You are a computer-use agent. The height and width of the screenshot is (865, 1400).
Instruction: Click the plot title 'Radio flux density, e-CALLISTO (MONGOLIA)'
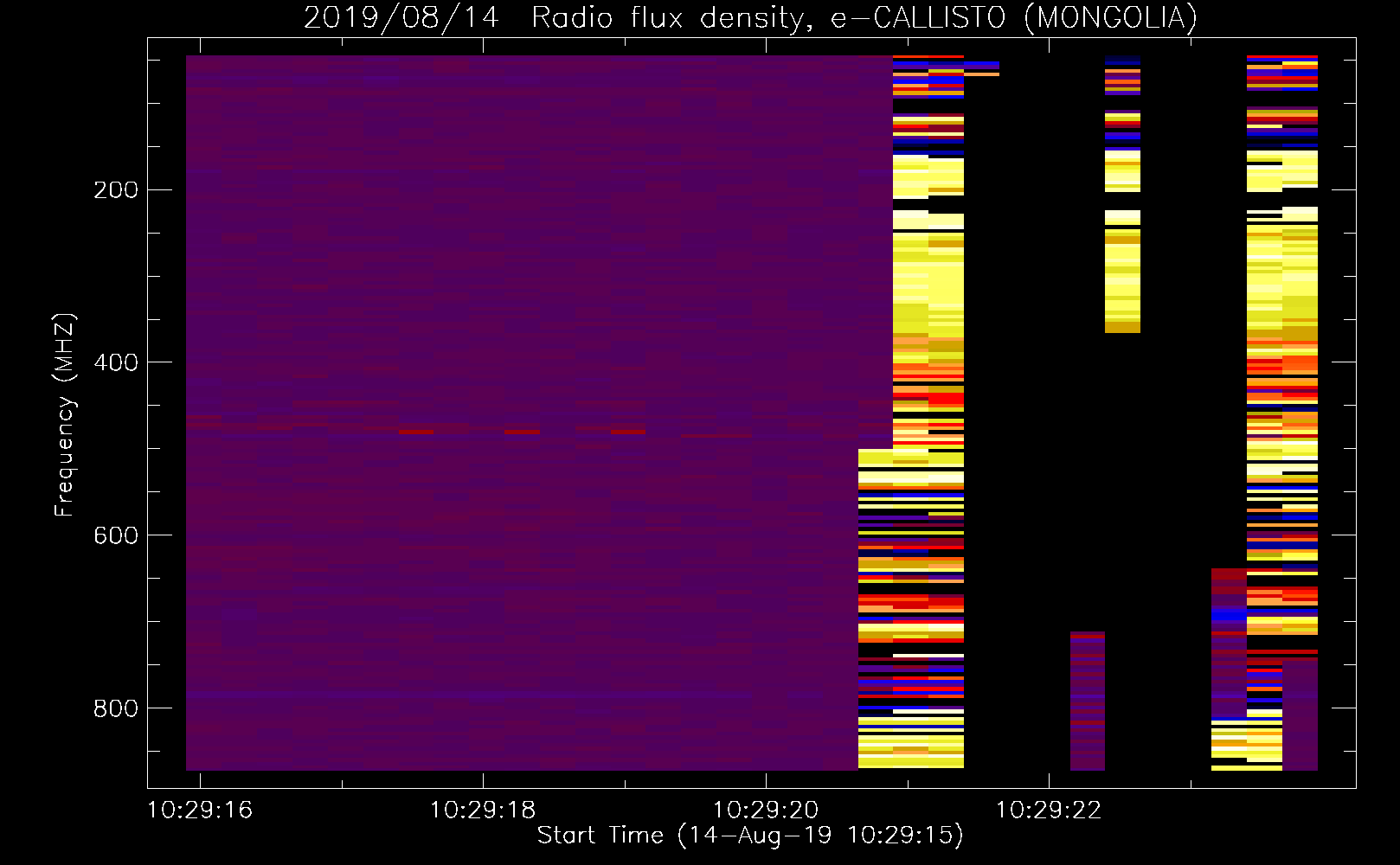[x=864, y=17]
